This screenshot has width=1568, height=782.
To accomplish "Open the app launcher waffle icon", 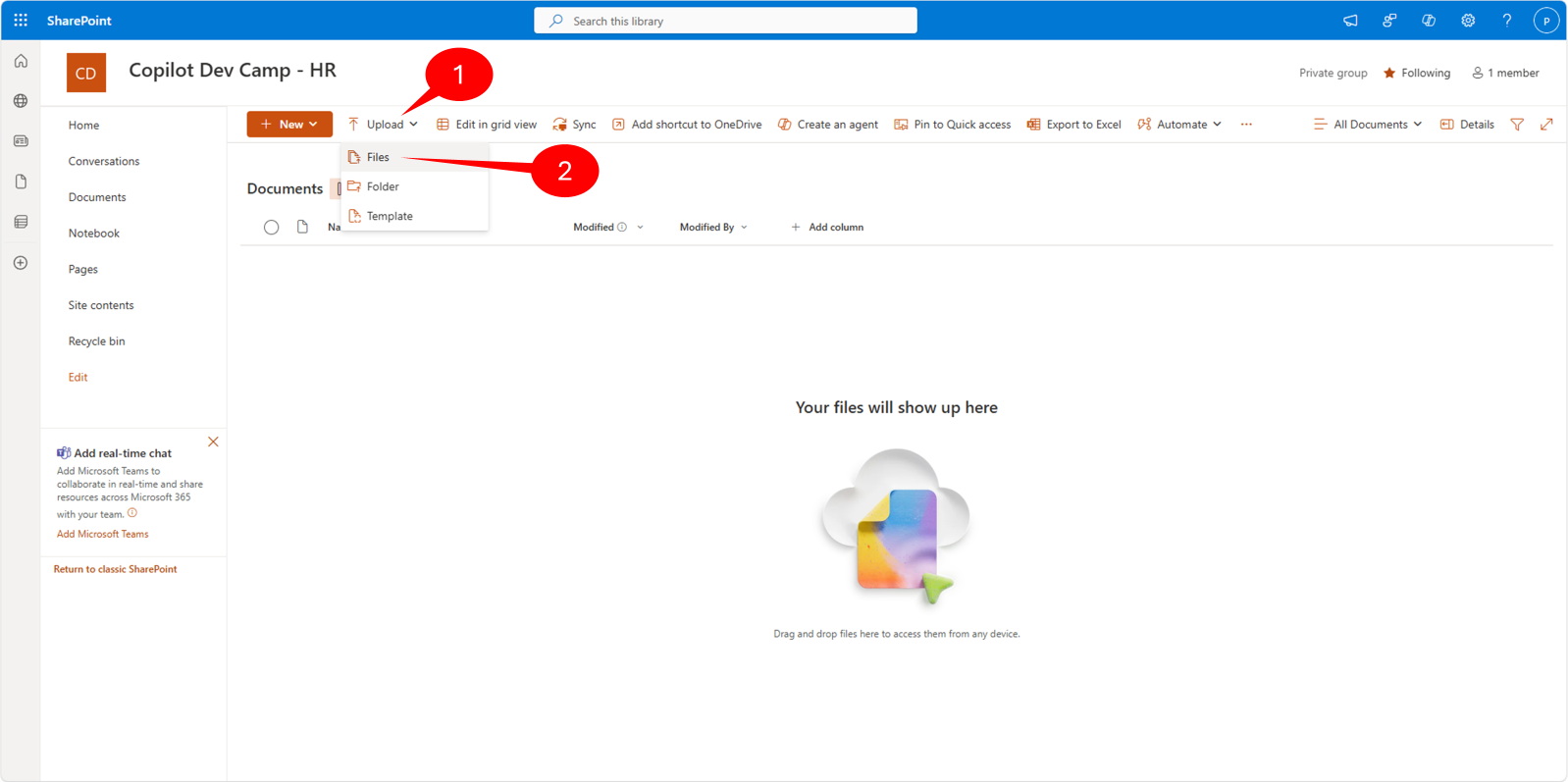I will pyautogui.click(x=21, y=21).
